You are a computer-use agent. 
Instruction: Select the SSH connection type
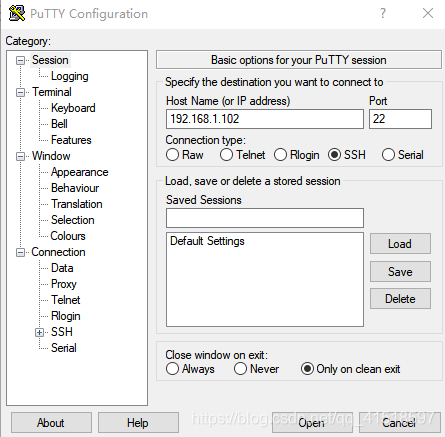[x=334, y=155]
